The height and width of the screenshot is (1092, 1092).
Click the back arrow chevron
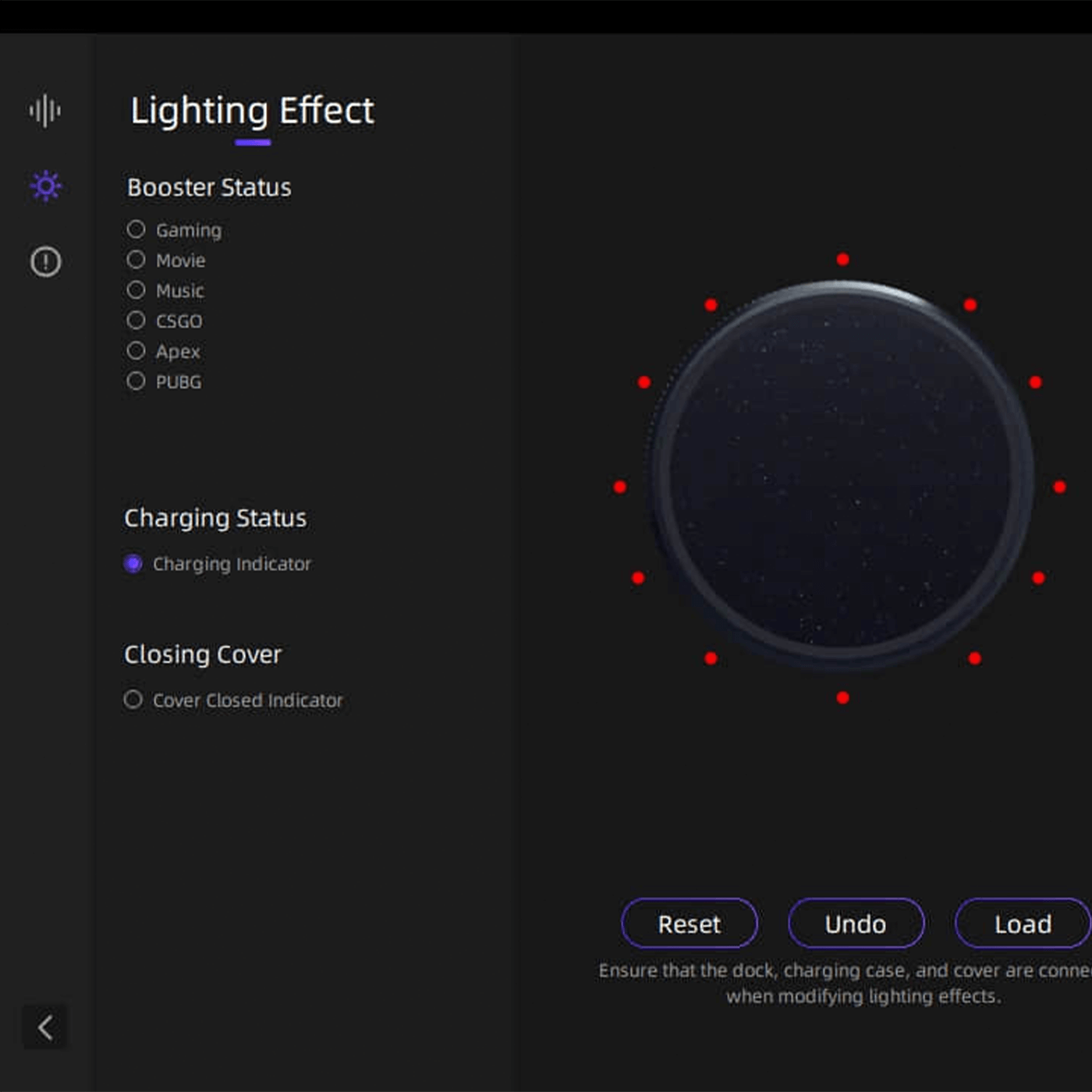45,1027
